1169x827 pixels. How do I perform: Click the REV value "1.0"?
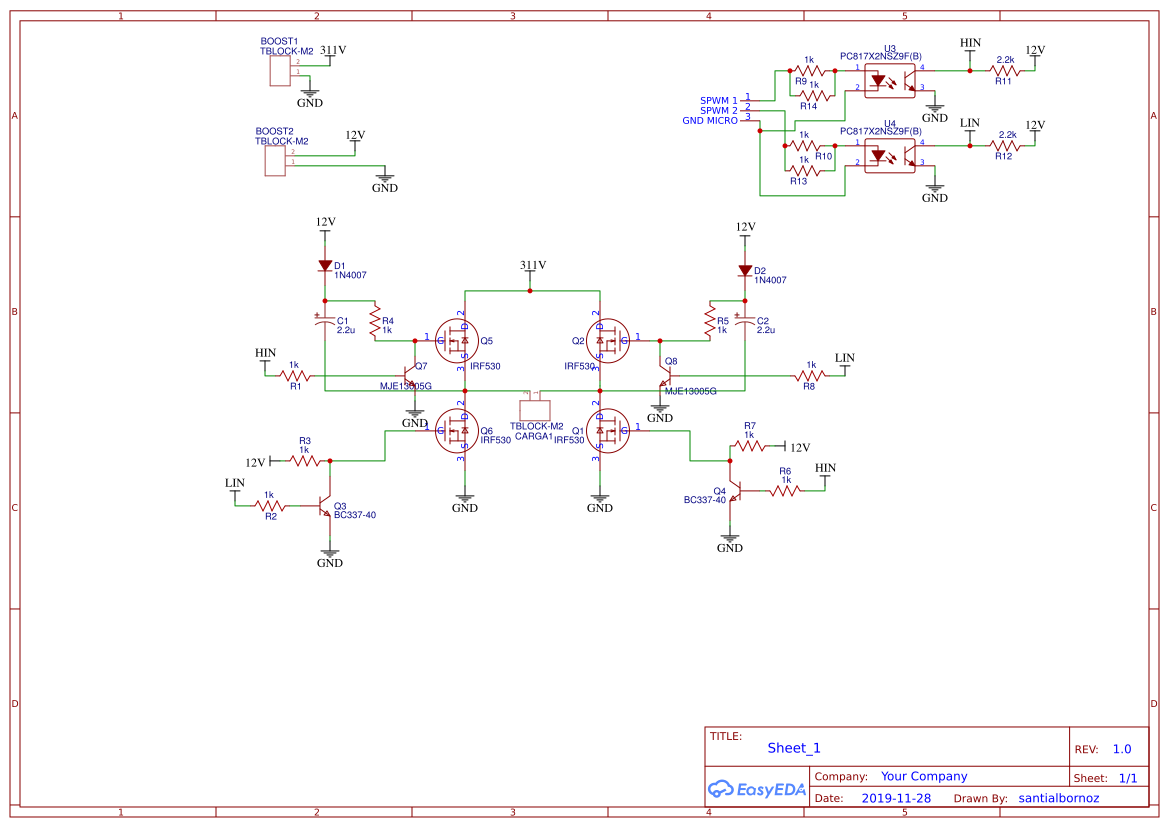point(1122,749)
